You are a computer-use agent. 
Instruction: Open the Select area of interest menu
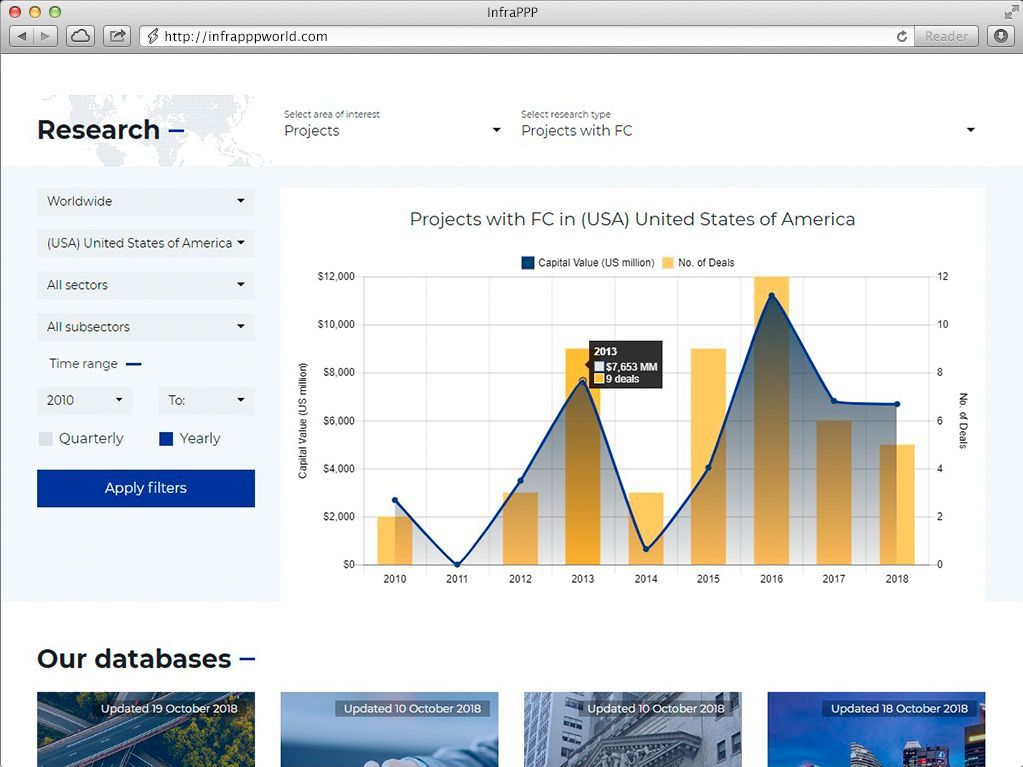point(392,130)
